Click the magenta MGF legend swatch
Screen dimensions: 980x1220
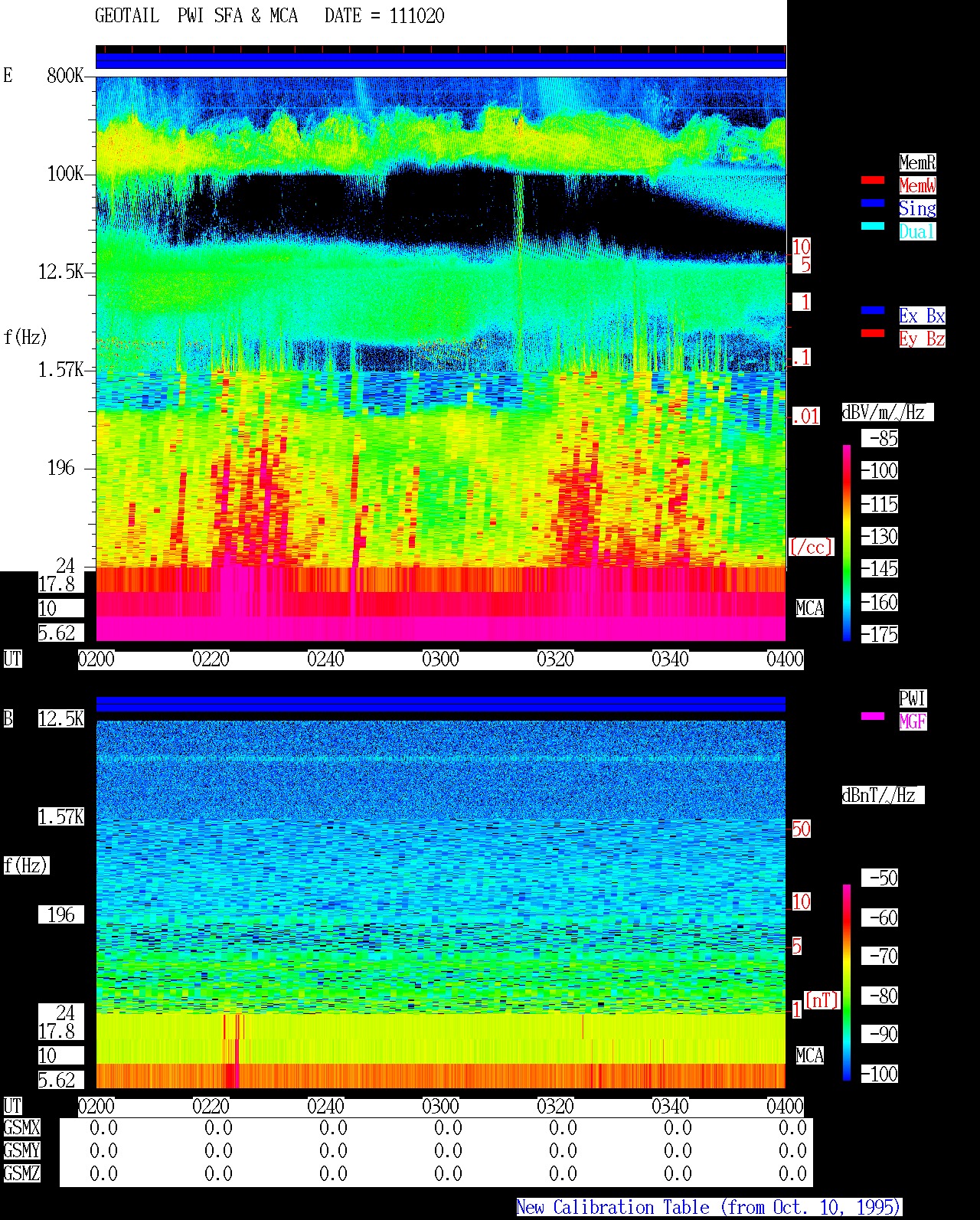pyautogui.click(x=873, y=717)
